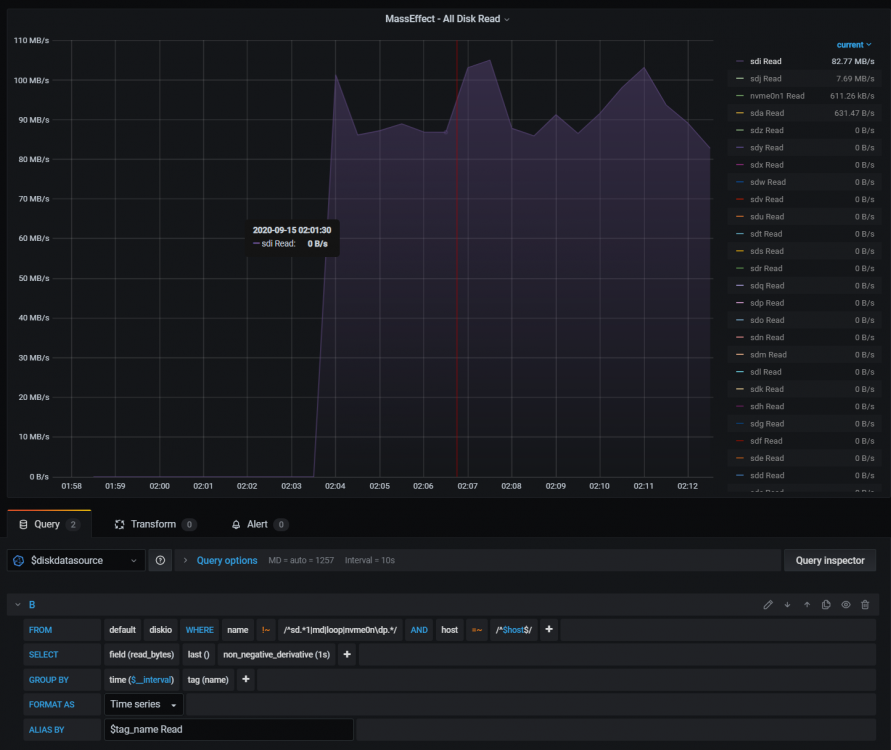Add a SELECT function with the plus icon

tap(347, 655)
